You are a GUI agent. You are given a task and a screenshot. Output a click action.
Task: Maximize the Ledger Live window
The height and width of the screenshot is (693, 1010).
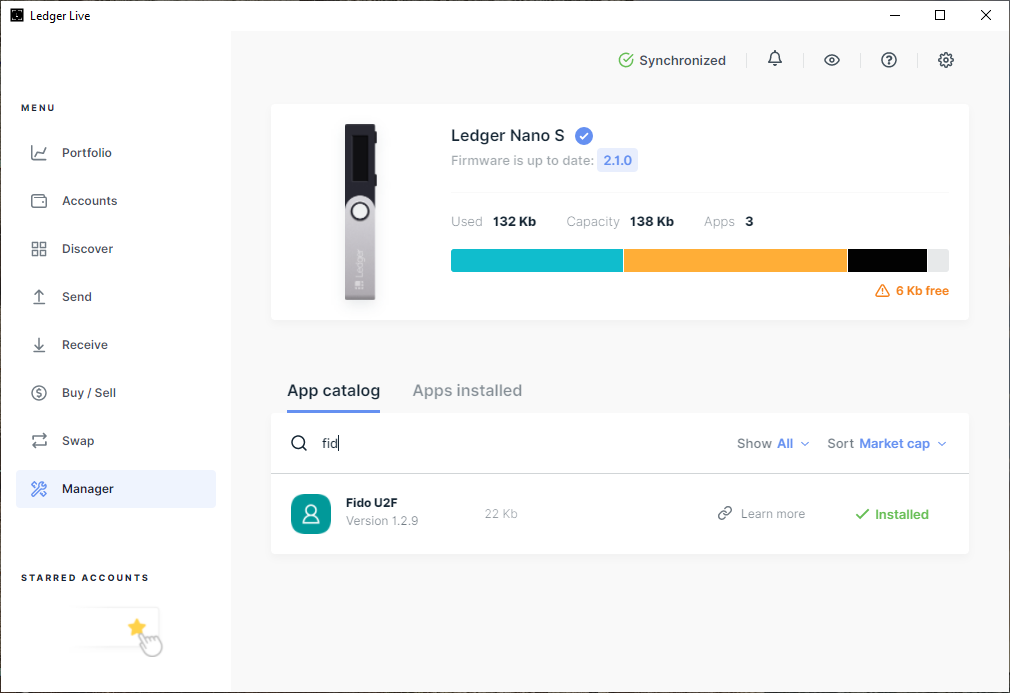pos(940,15)
